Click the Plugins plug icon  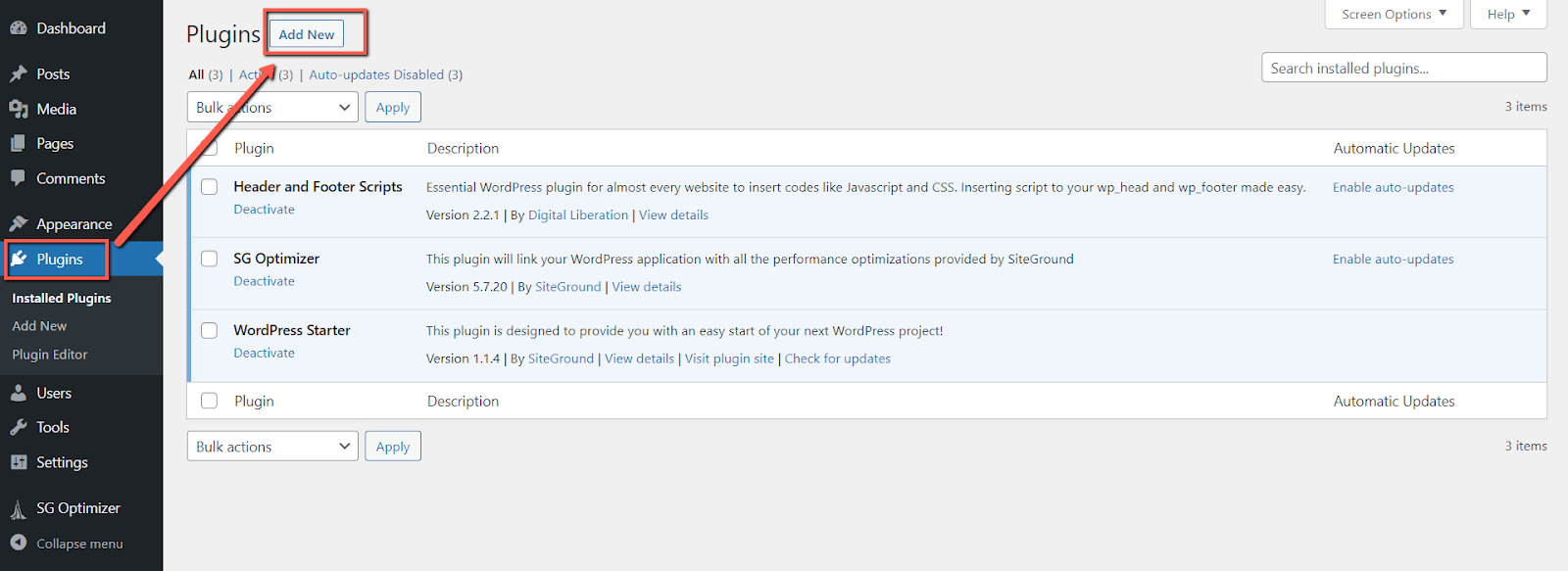tap(19, 259)
